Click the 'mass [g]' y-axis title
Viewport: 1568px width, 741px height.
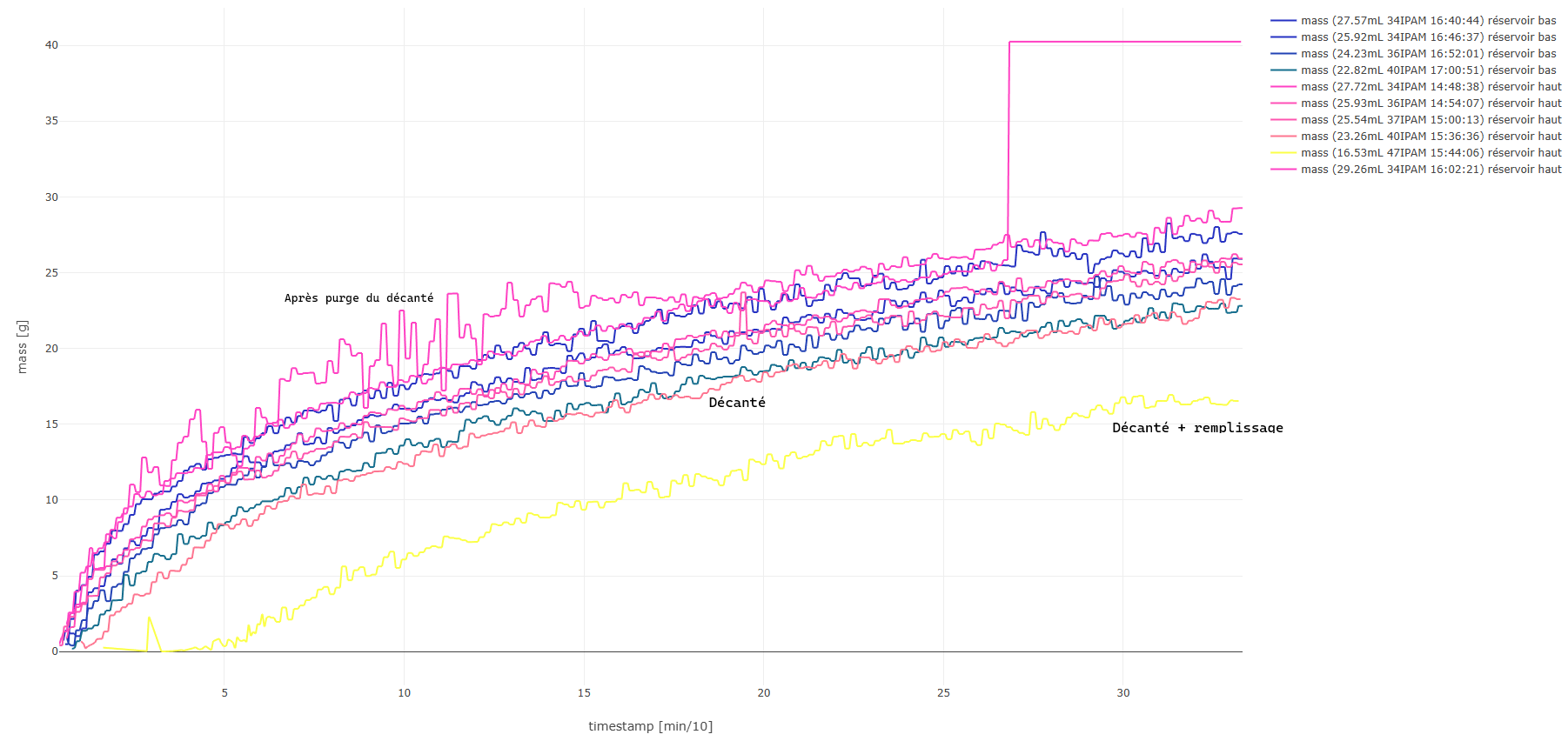[23, 347]
